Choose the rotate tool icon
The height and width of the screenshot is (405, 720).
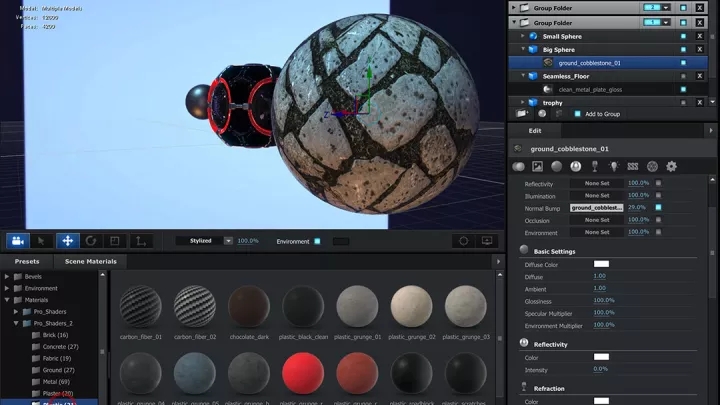click(x=91, y=241)
